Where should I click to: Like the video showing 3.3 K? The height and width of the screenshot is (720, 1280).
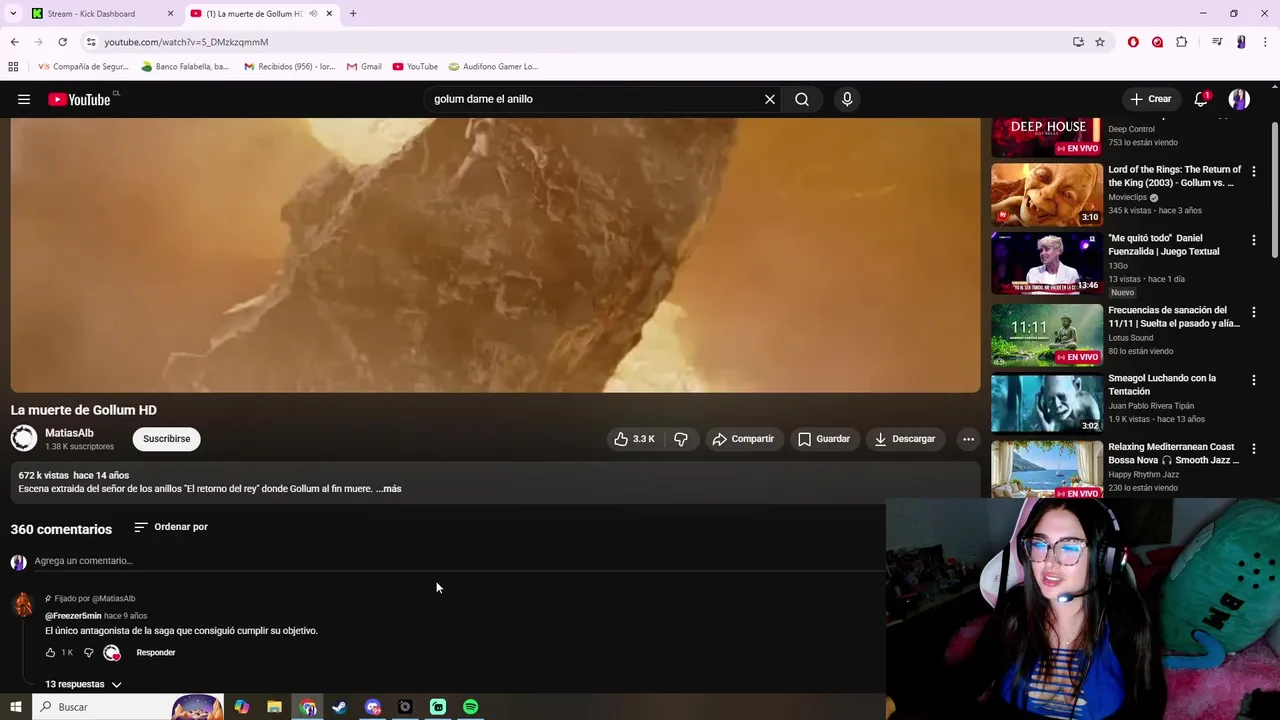coord(635,439)
